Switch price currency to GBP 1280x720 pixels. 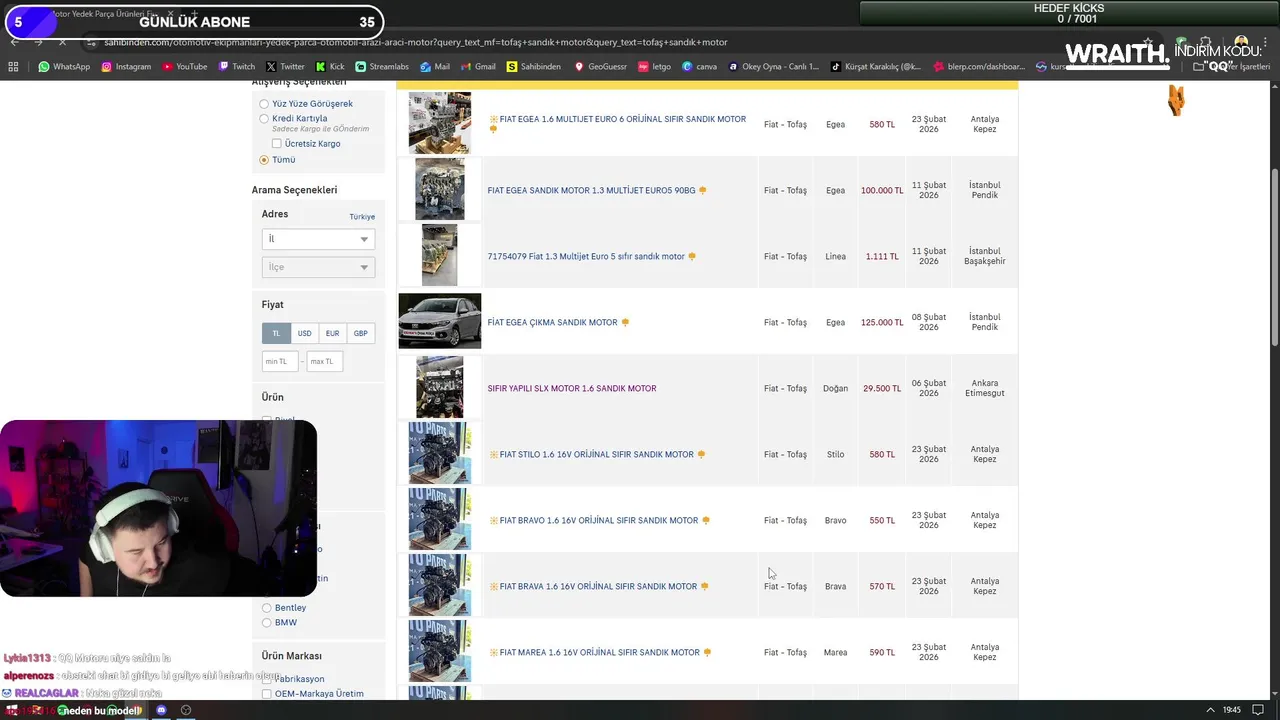pos(360,333)
